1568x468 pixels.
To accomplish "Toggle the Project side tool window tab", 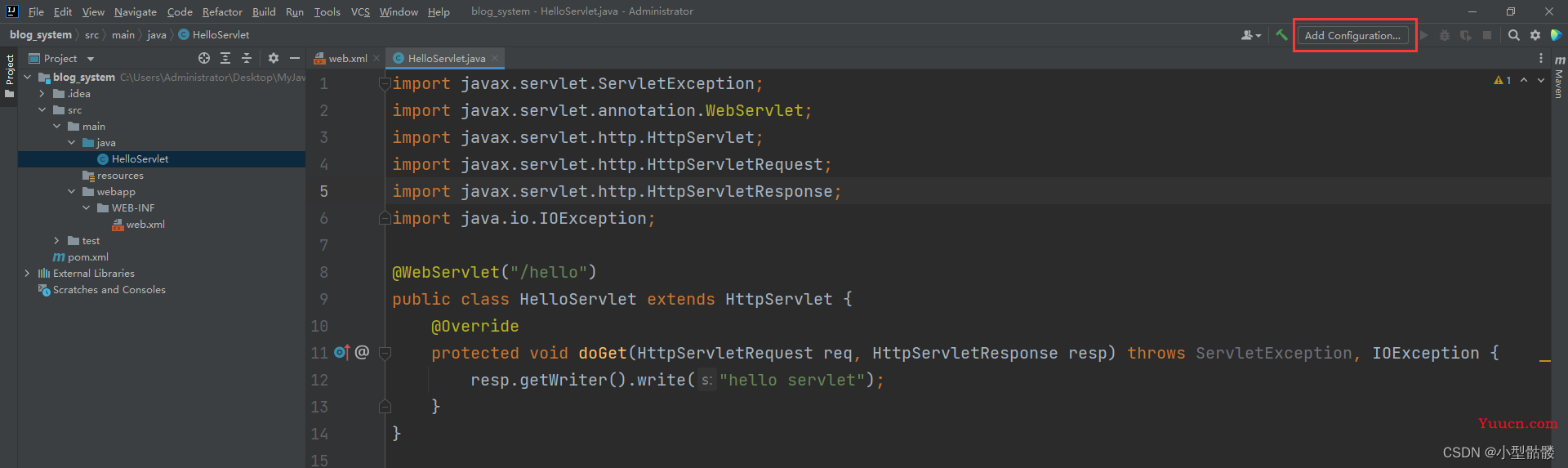I will 9,75.
